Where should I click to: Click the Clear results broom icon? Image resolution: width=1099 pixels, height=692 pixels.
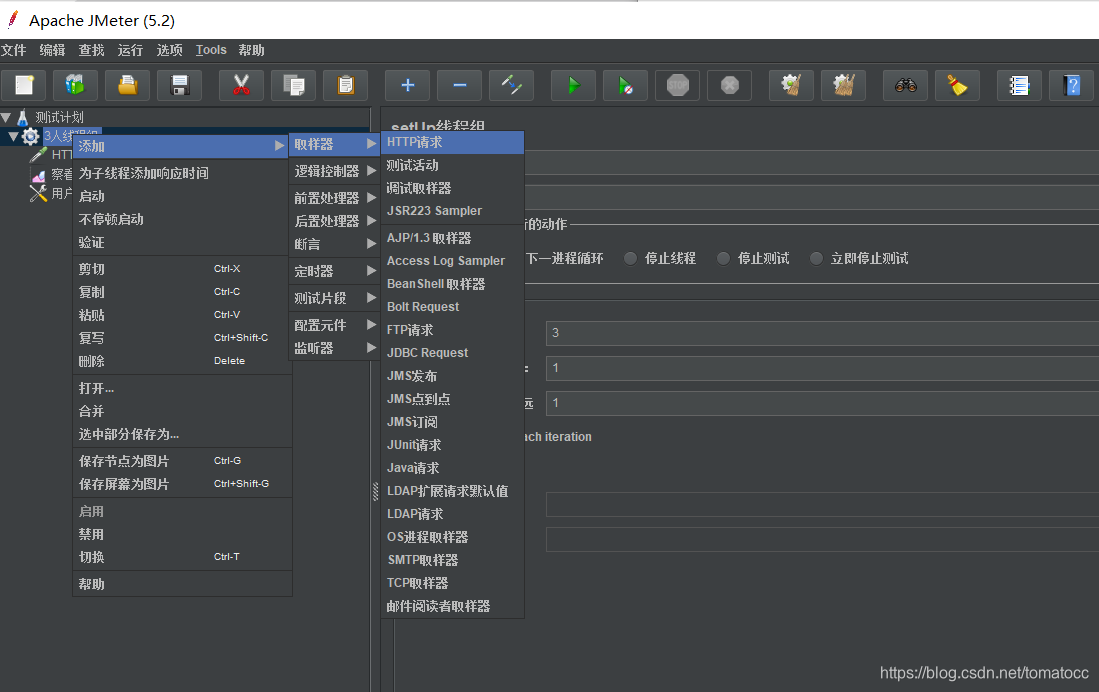coord(791,86)
